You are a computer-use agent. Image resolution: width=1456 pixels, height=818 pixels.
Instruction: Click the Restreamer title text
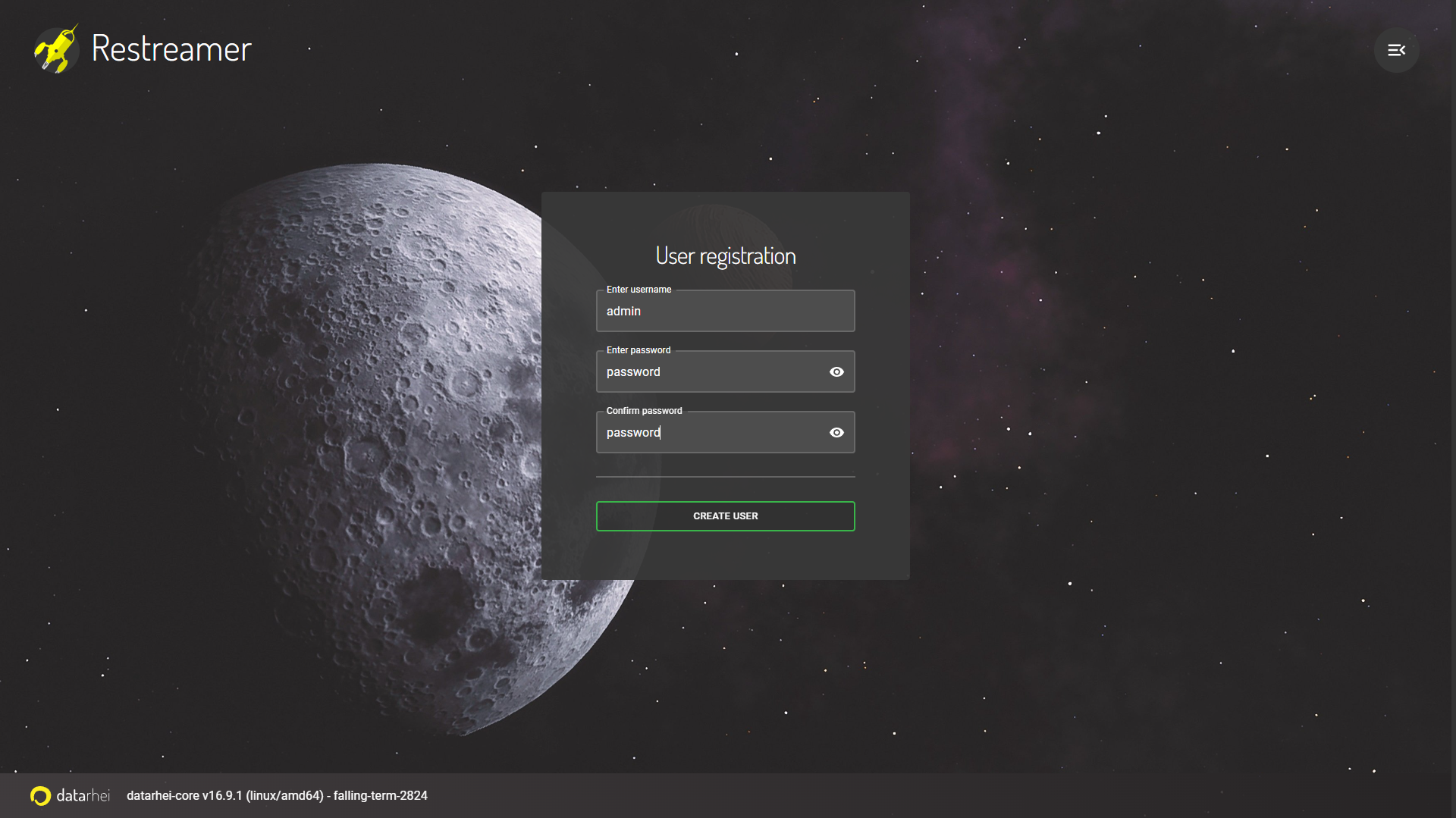pos(171,49)
